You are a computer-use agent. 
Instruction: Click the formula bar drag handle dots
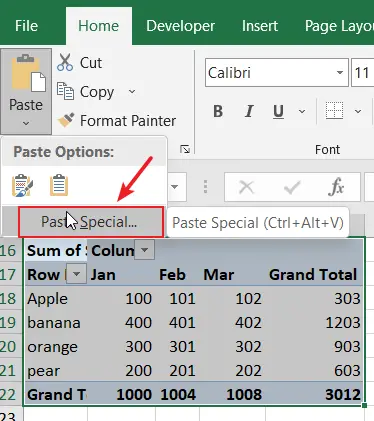(205, 187)
